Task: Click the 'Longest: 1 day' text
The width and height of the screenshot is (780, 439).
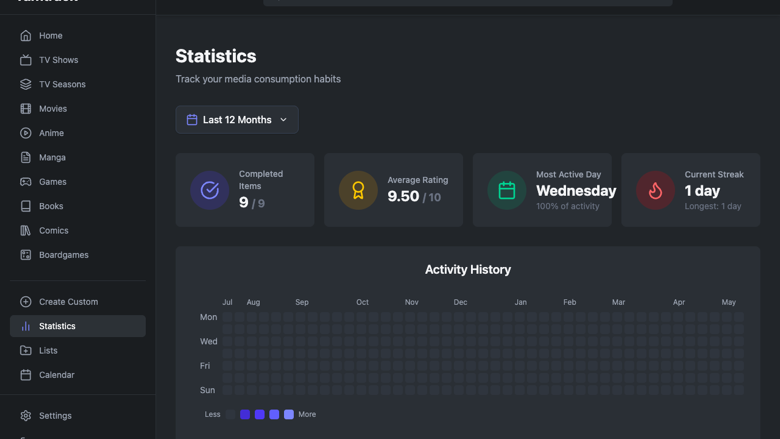Action: click(x=713, y=206)
